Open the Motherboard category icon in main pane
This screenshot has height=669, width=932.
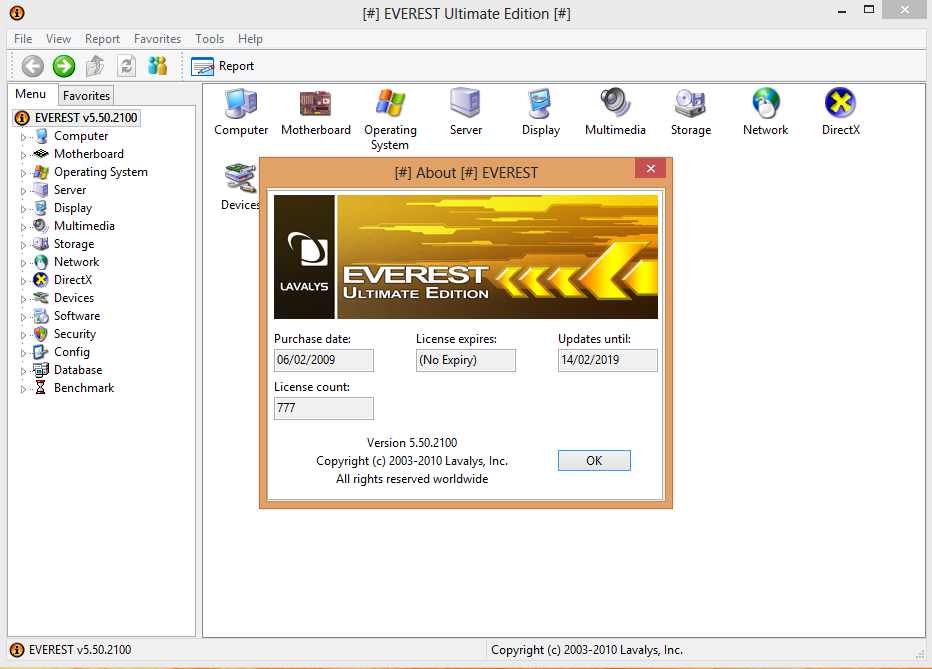click(x=316, y=103)
